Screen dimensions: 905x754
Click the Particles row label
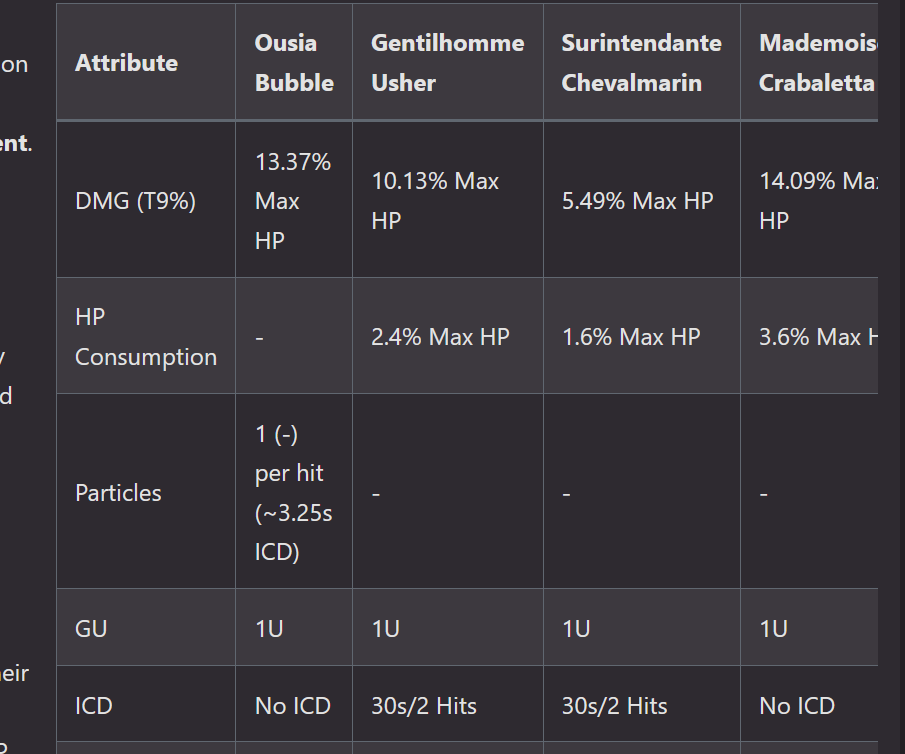118,493
